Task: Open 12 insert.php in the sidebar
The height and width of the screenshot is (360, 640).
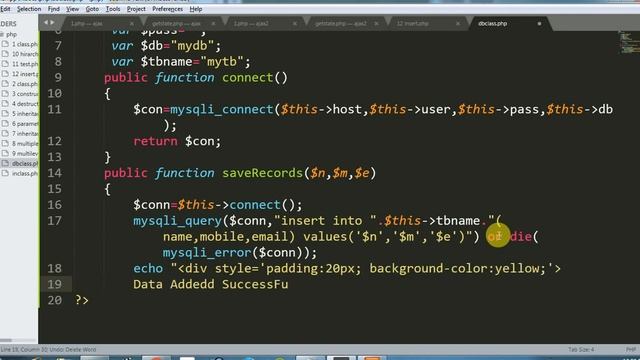Action: coord(24,74)
